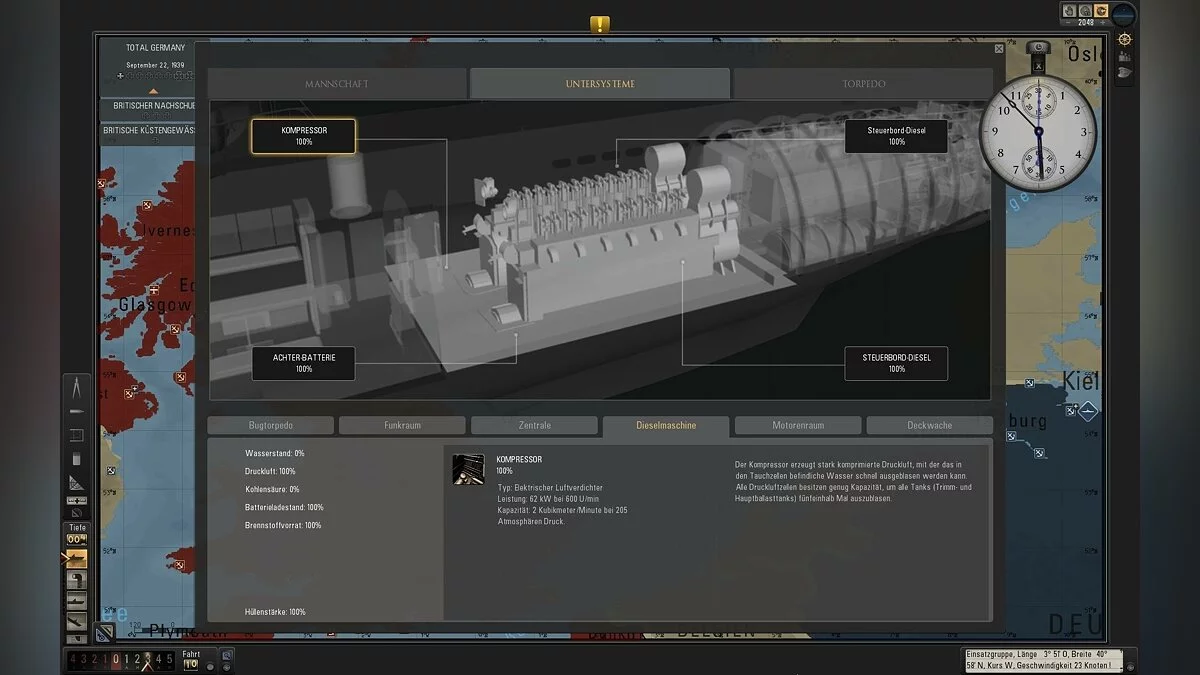Open the Motorenraum compartment tab

tap(797, 426)
